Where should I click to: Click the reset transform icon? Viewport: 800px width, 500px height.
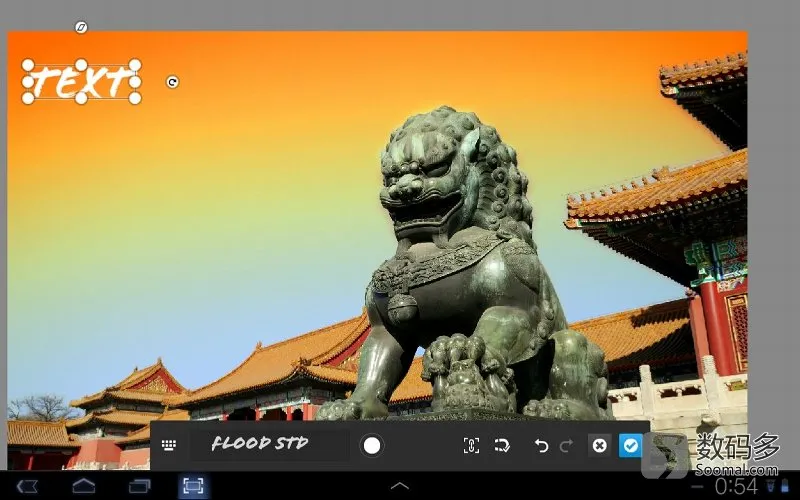(502, 445)
